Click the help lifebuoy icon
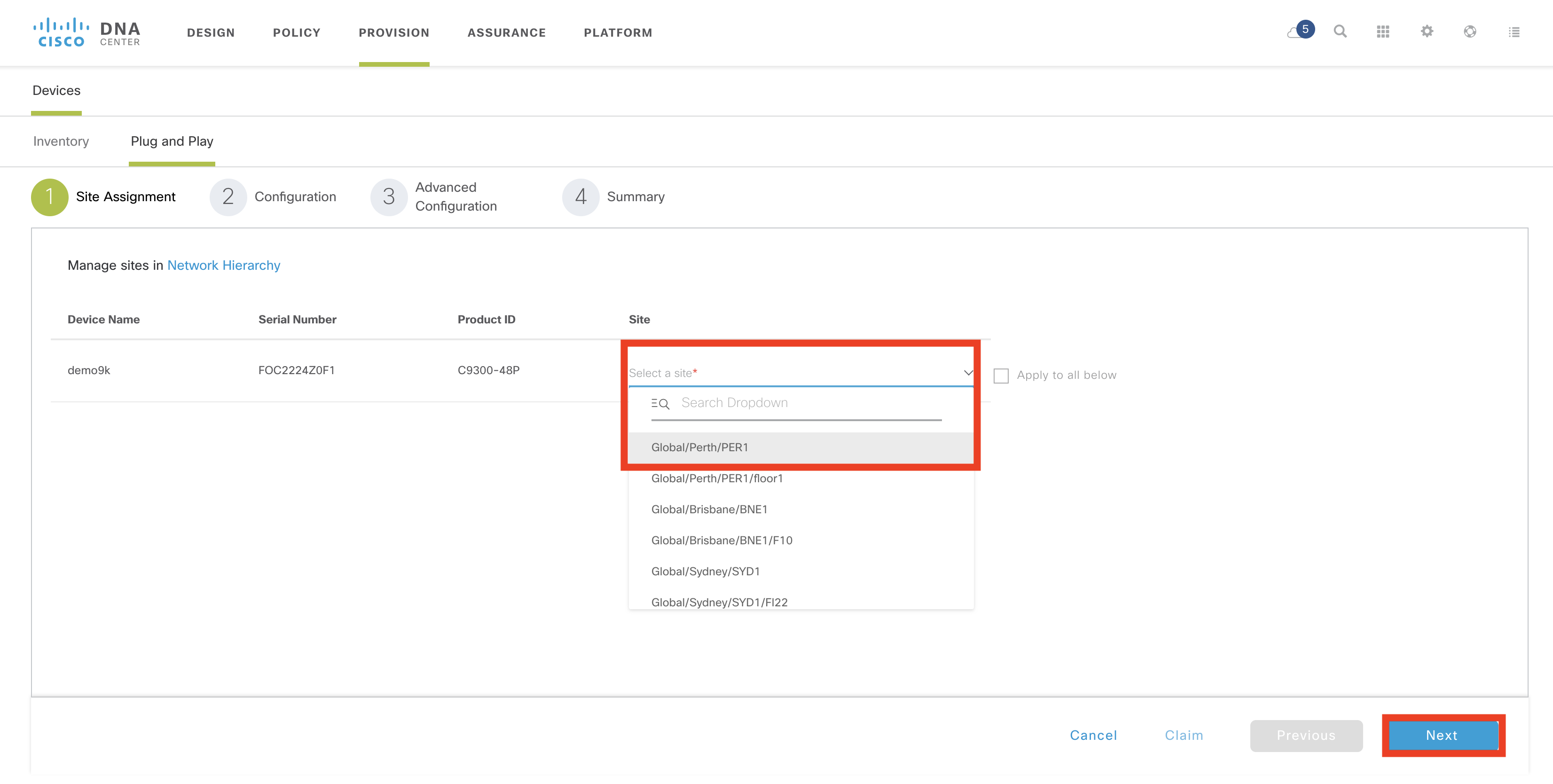 (1470, 31)
